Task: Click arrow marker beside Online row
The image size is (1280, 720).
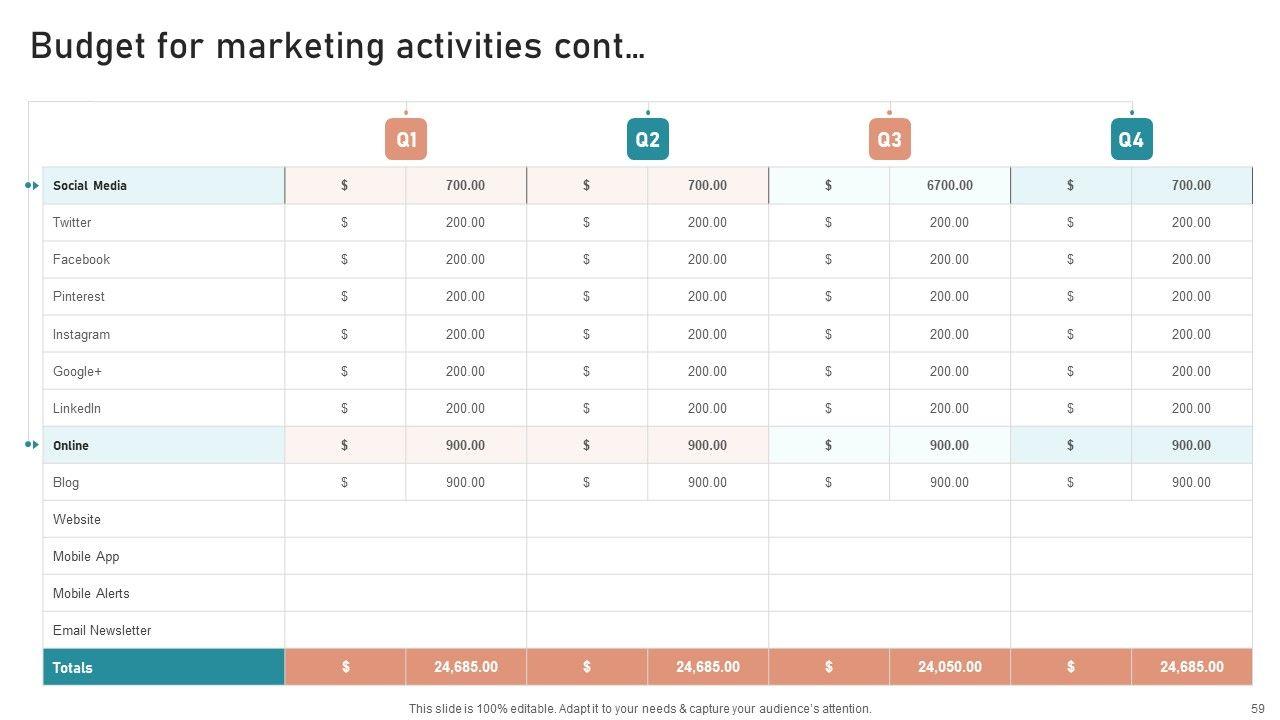Action: (x=33, y=445)
